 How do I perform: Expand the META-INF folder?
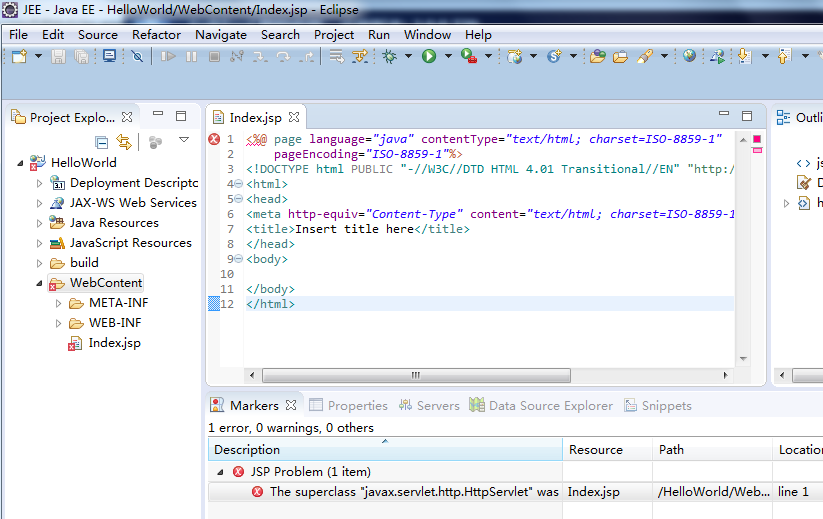[58, 303]
